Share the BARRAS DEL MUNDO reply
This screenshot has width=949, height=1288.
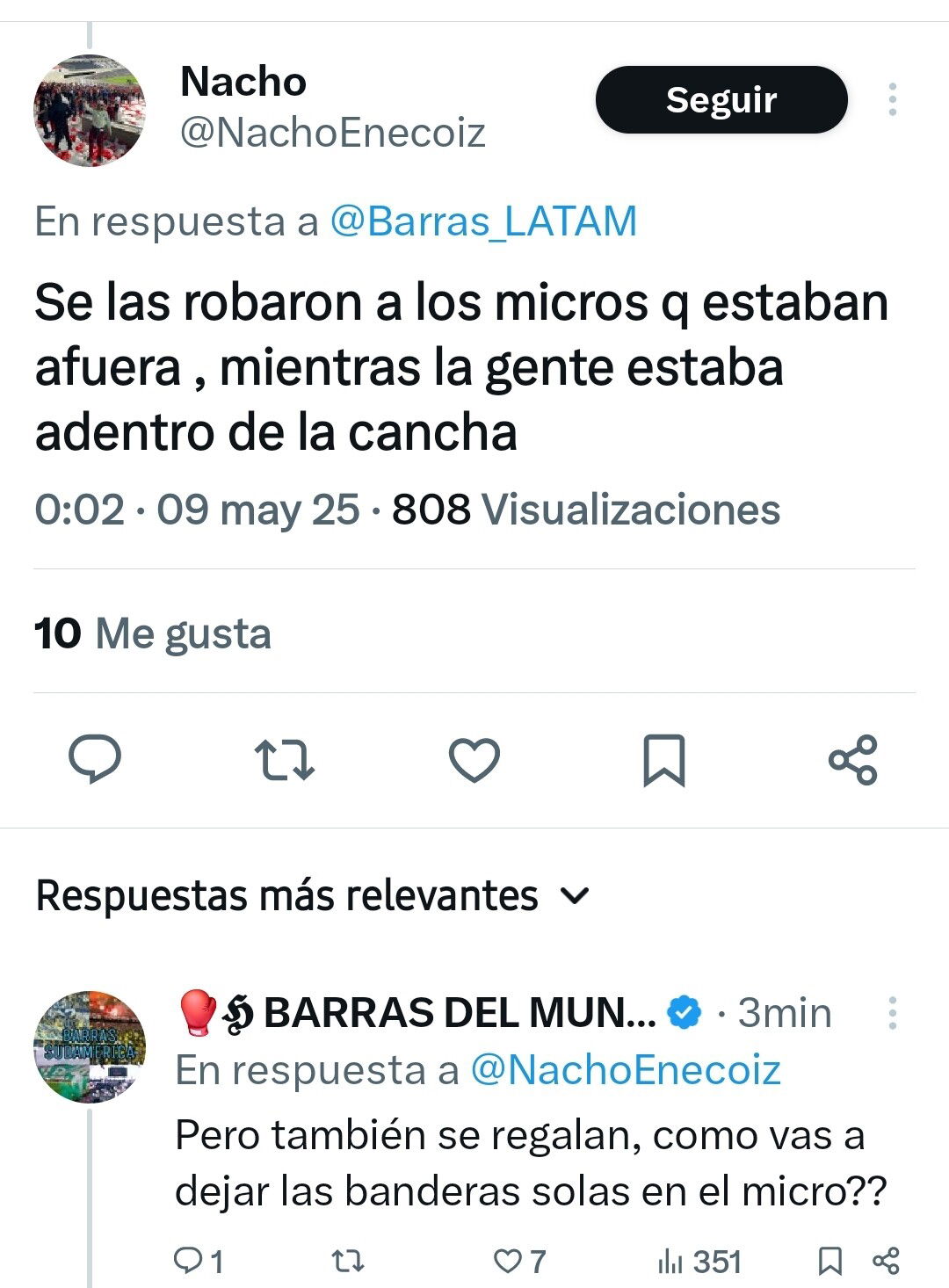pos(886,1262)
